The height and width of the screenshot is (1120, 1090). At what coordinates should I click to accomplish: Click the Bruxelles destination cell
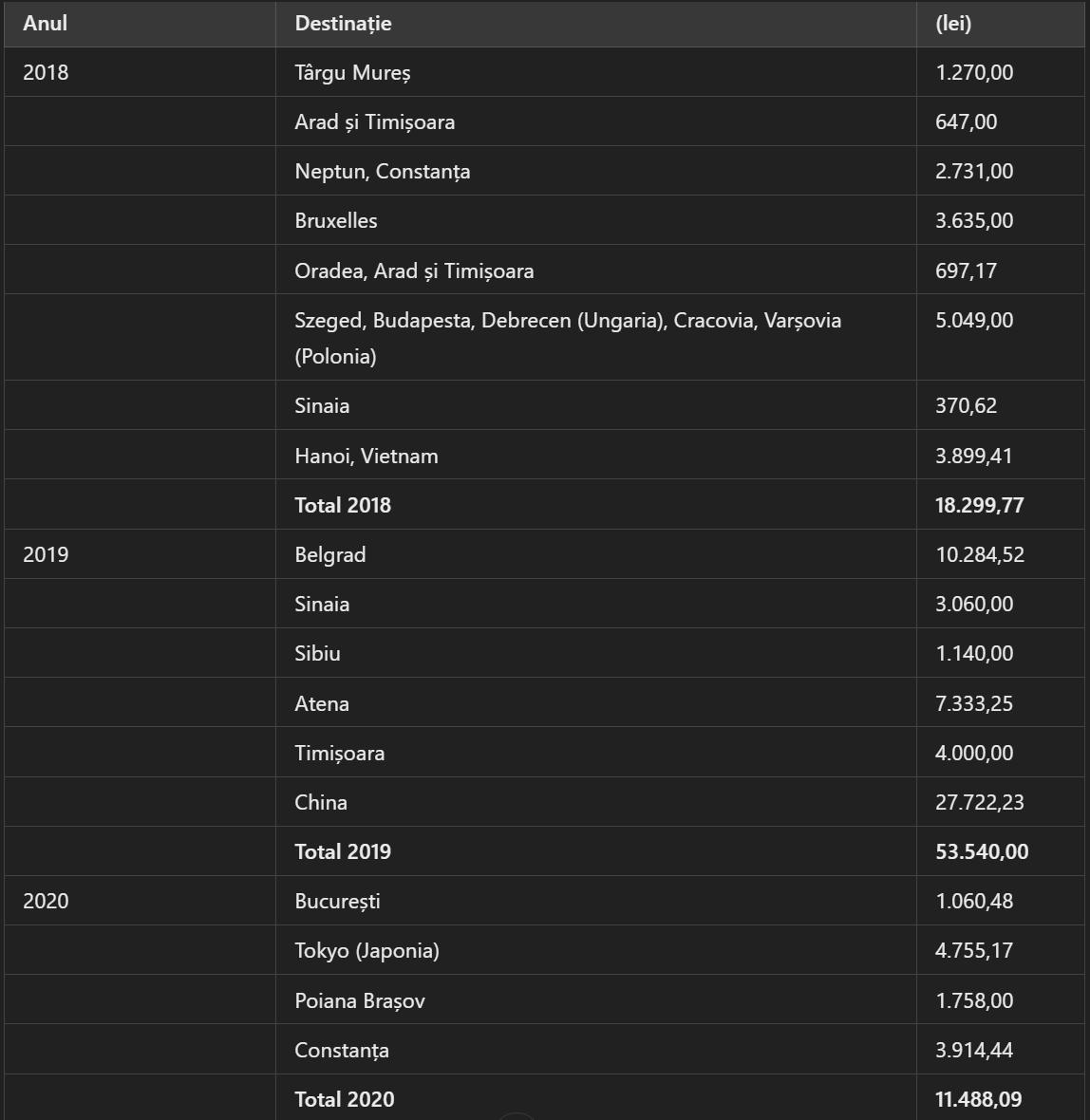coord(335,221)
